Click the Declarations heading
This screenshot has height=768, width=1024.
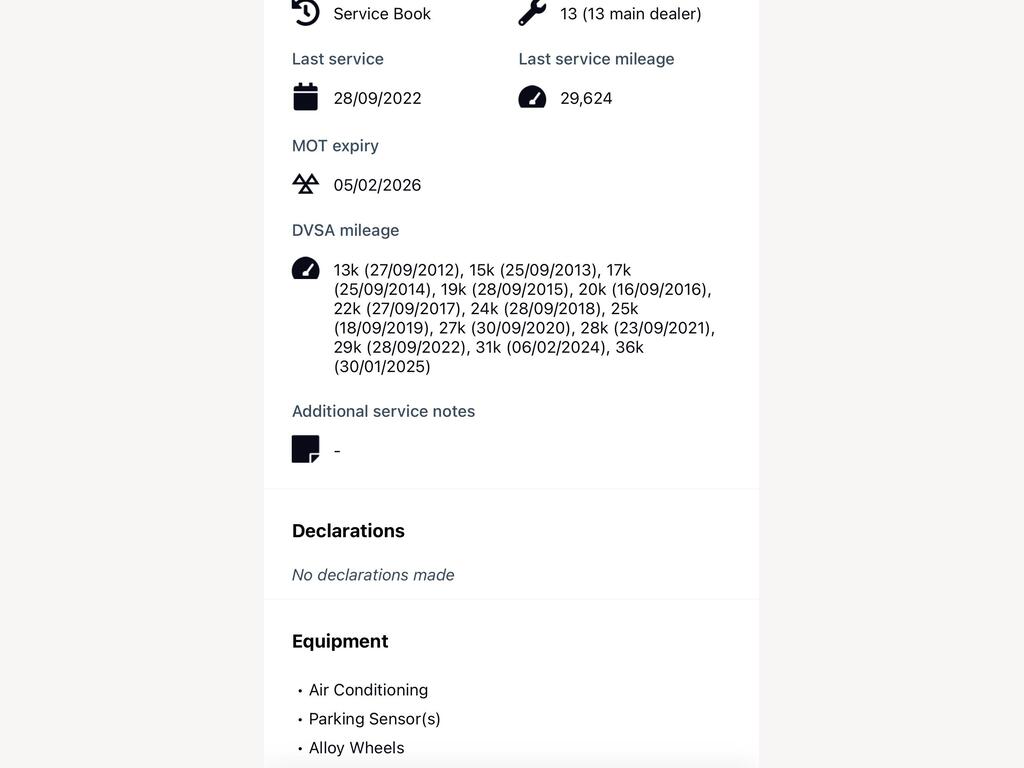coord(348,531)
